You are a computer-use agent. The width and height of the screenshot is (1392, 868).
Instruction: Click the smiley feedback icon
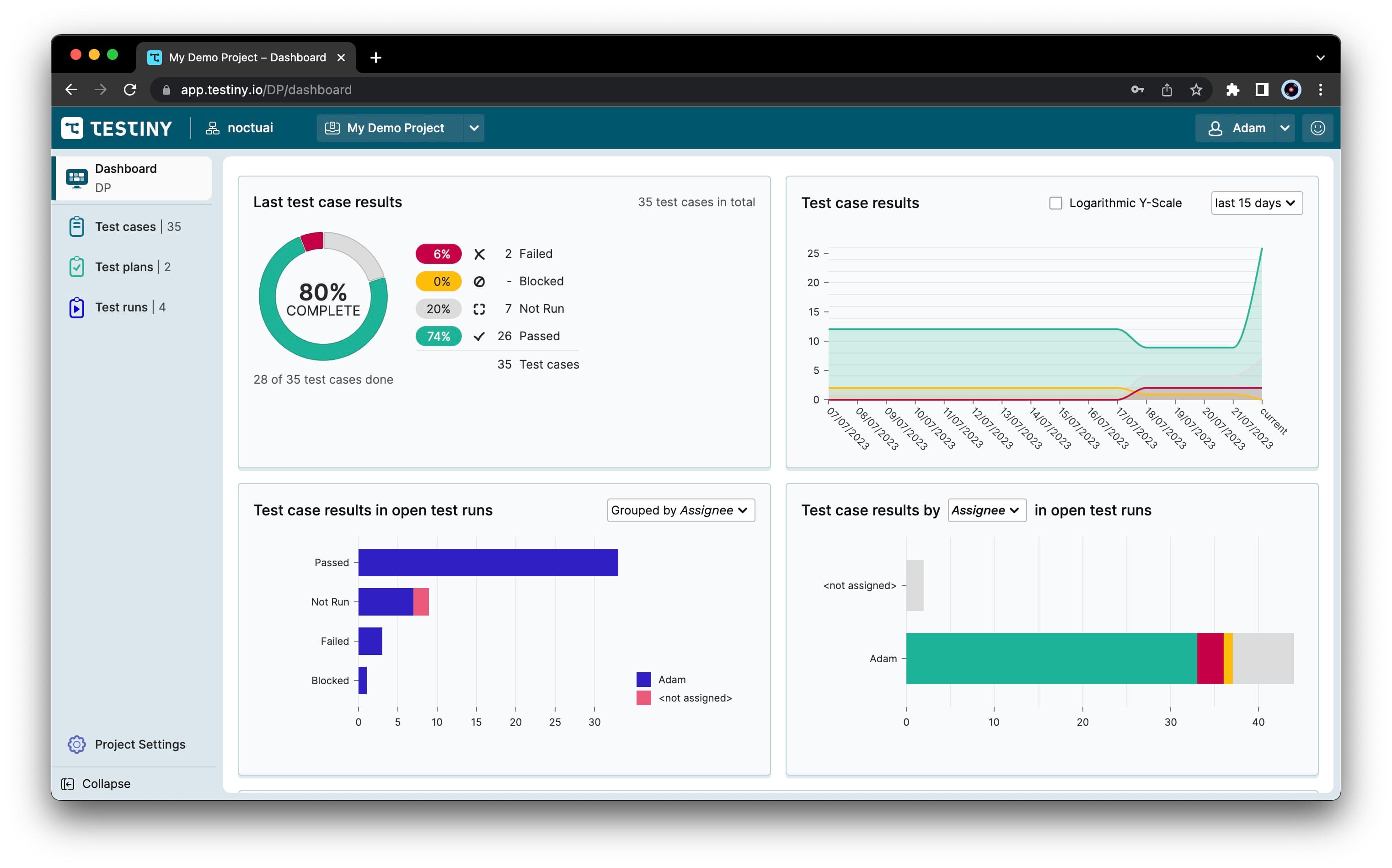(x=1317, y=128)
